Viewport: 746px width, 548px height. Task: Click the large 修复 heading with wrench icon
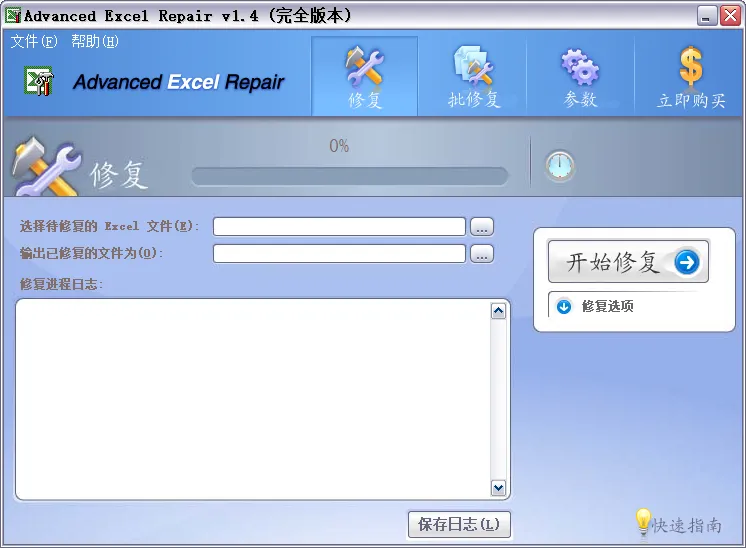[80, 168]
